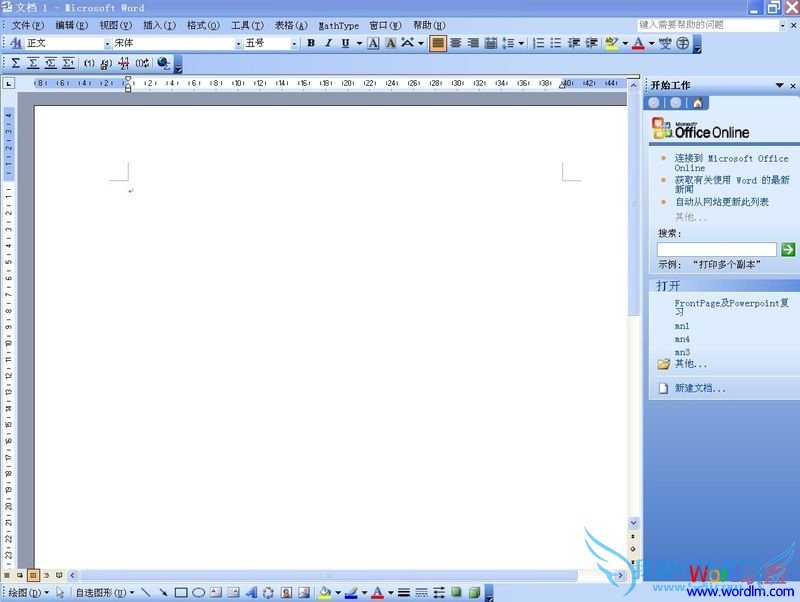Go to task pane home icon

[697, 103]
